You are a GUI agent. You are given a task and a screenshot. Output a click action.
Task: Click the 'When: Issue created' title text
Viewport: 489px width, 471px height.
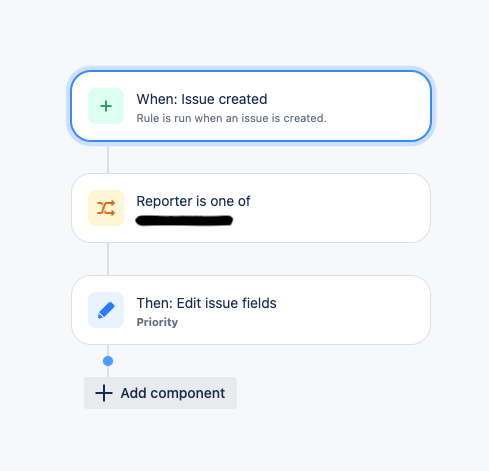point(202,99)
